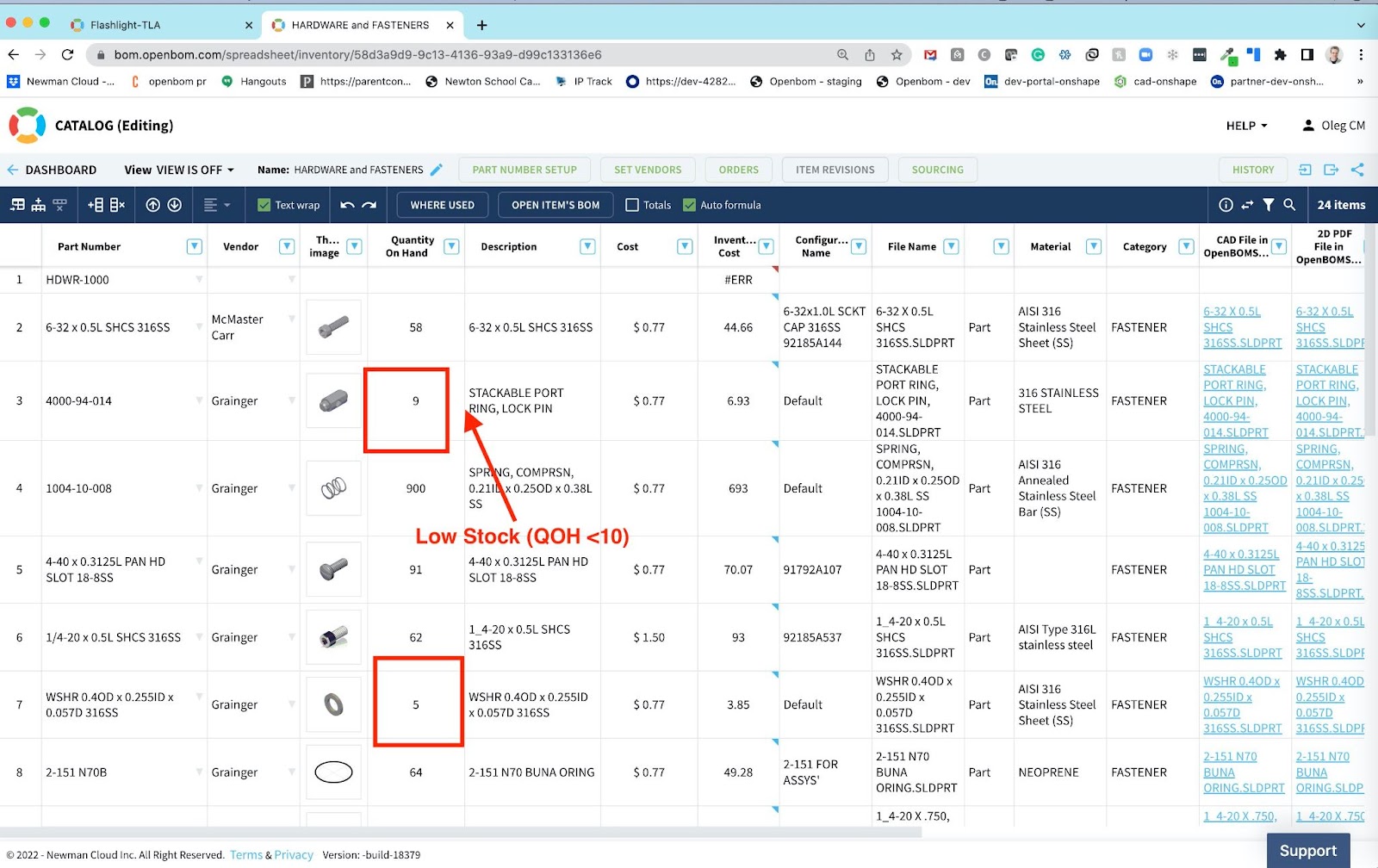Click the ORDERS button
This screenshot has height=868, width=1378.
coord(739,170)
